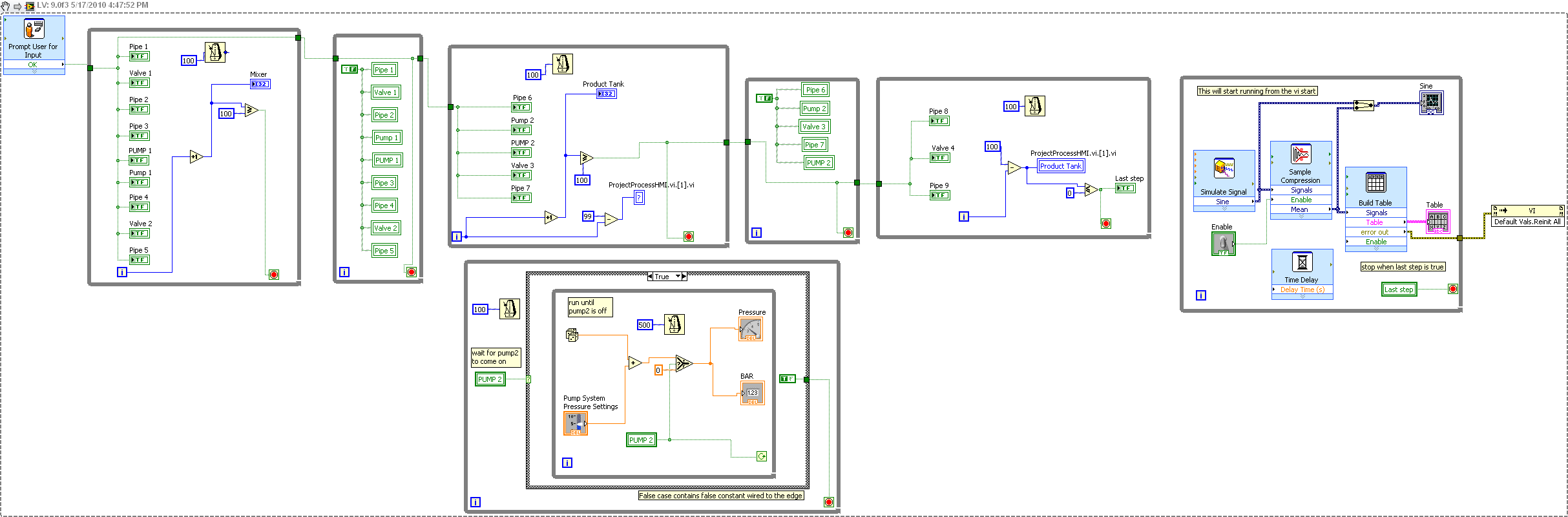This screenshot has width=1568, height=517.
Task: Click the stop terminal of the first loop
Action: [274, 275]
